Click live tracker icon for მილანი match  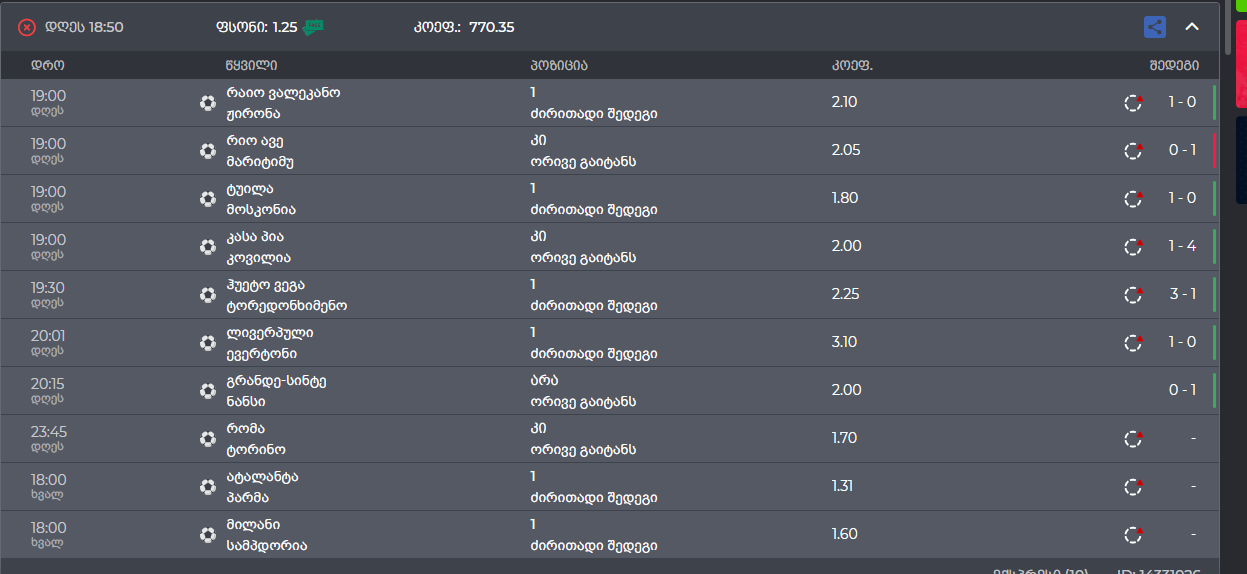point(1133,534)
